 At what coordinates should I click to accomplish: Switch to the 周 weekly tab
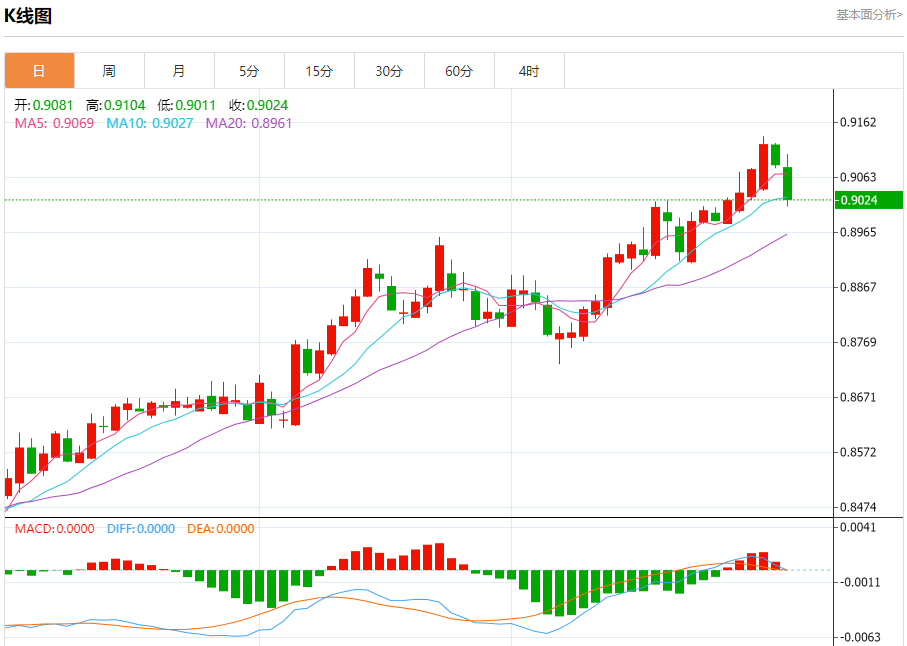pos(109,71)
